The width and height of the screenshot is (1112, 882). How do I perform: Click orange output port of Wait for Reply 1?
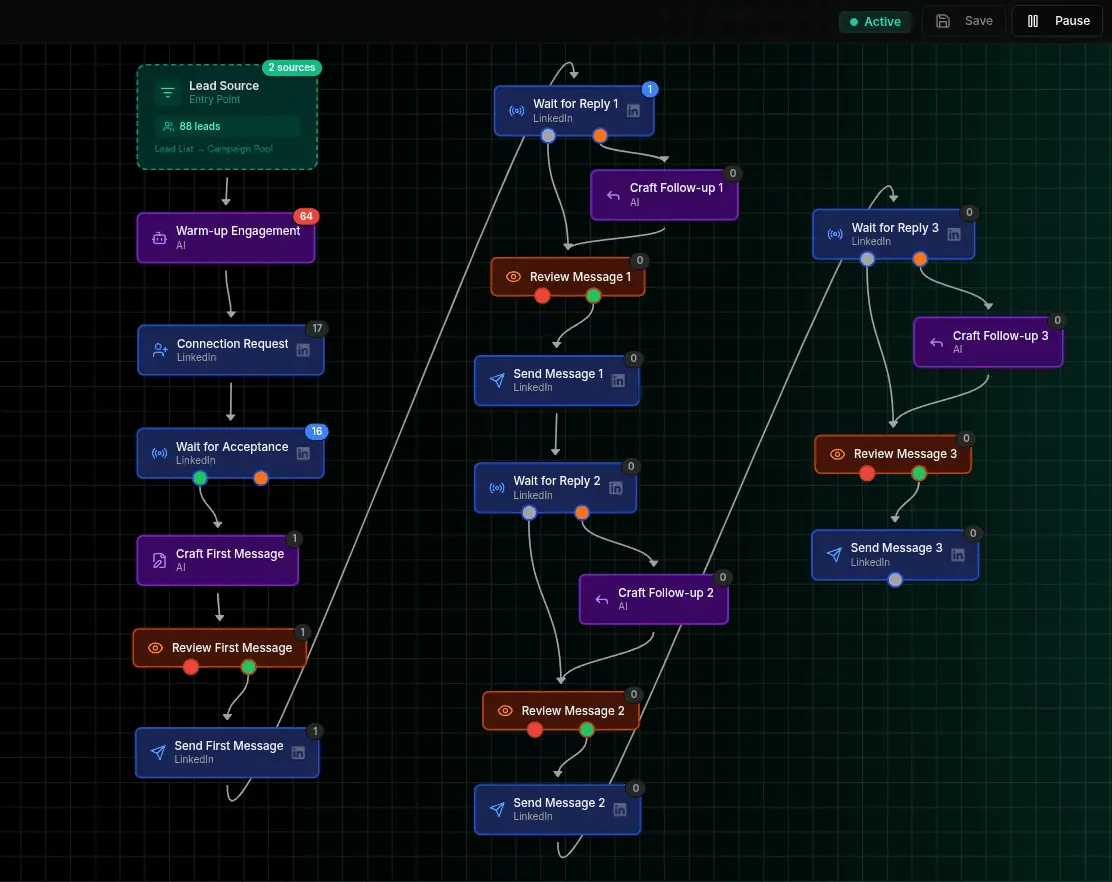click(x=600, y=136)
